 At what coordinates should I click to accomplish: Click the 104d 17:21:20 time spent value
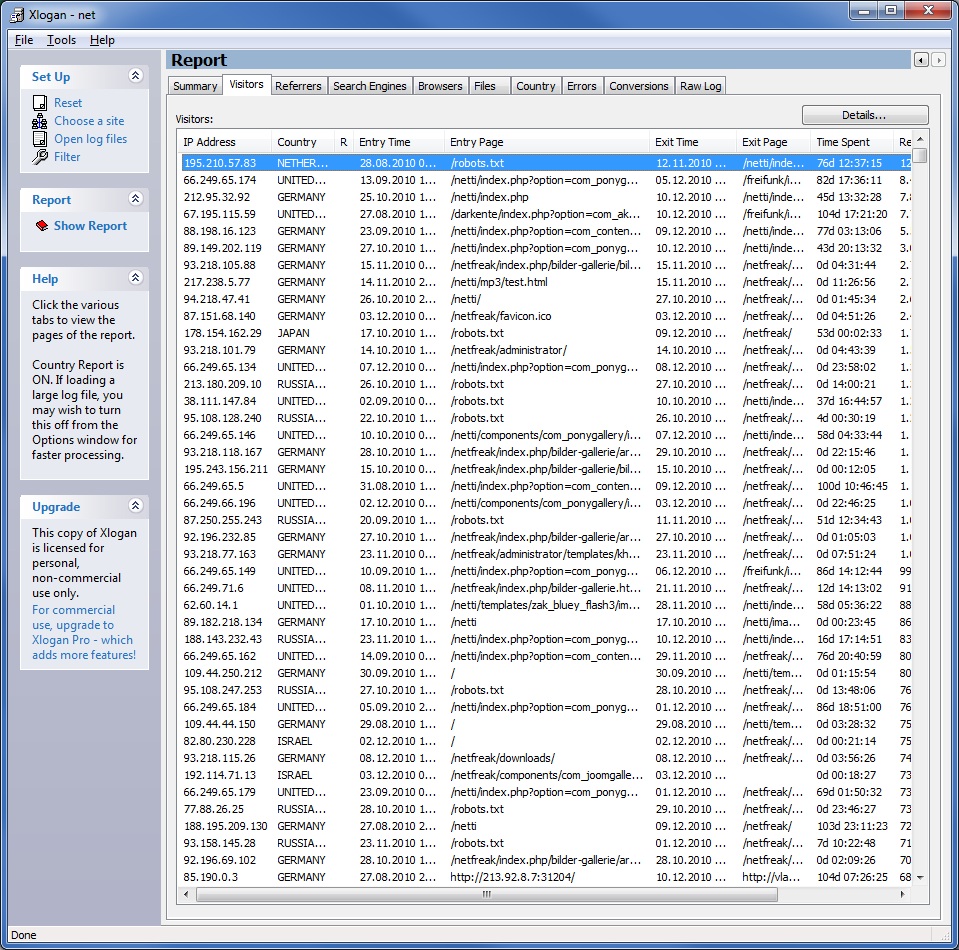852,214
